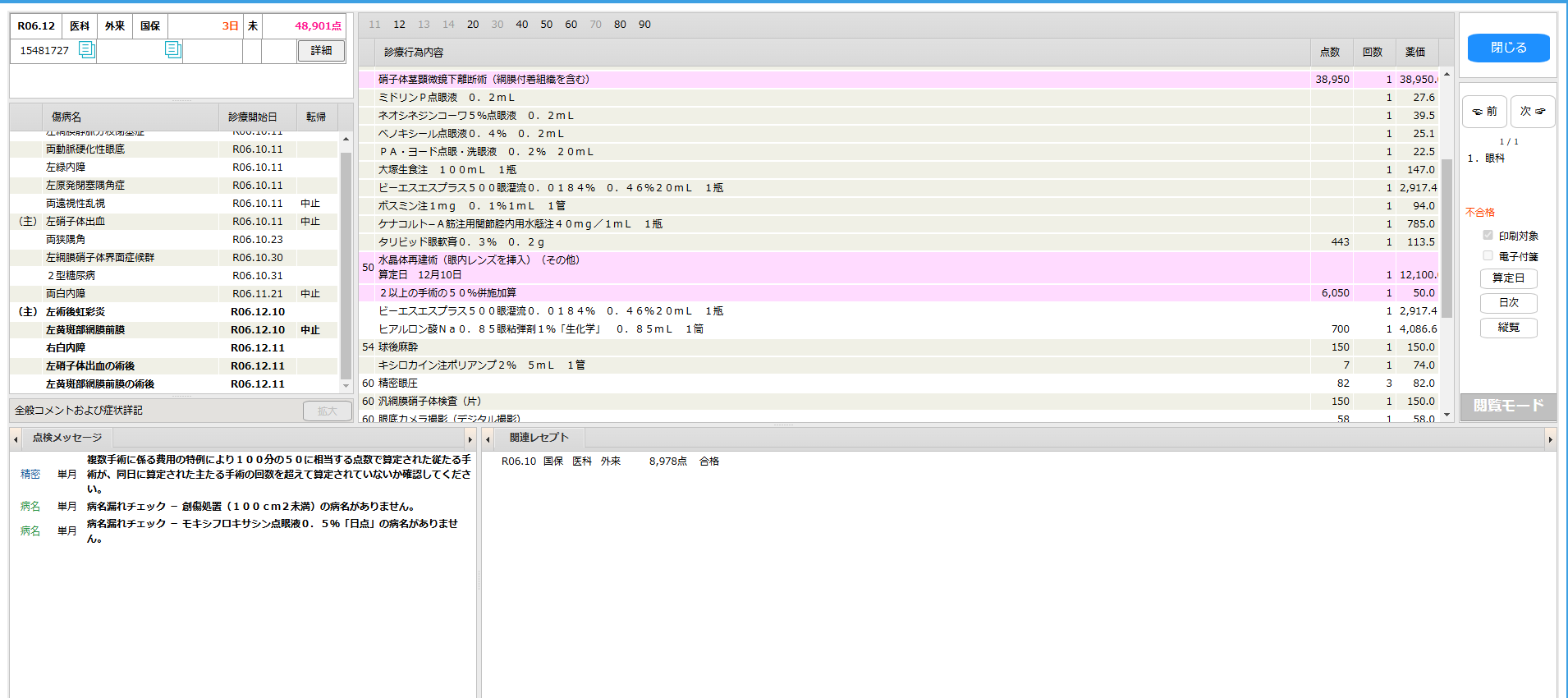Click the 転帰 column header
Viewport: 1568px width, 698px height.
(x=316, y=117)
